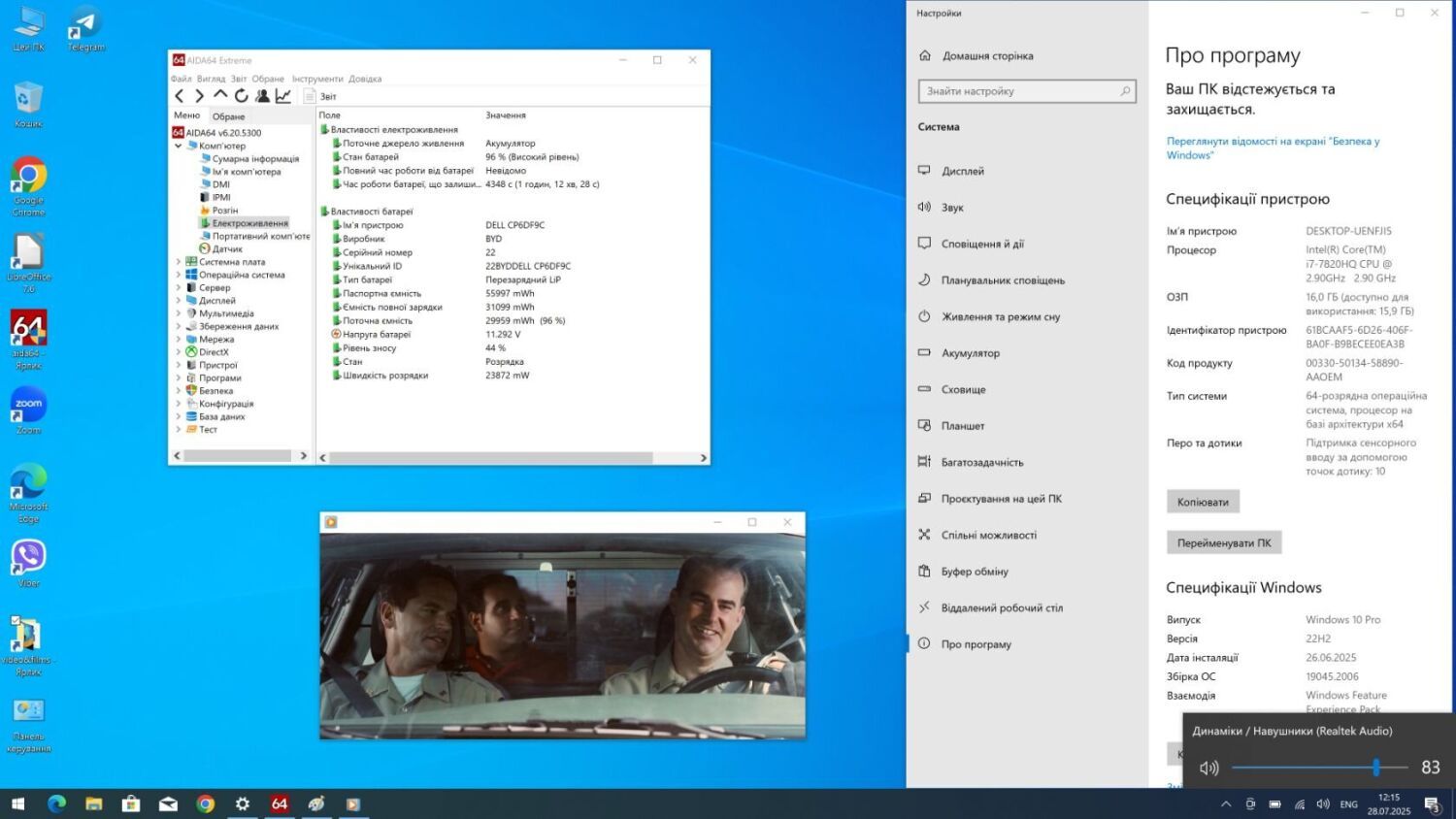Image resolution: width=1456 pixels, height=819 pixels.
Task: Expand the Мультимедіа tree node
Action: tap(179, 313)
